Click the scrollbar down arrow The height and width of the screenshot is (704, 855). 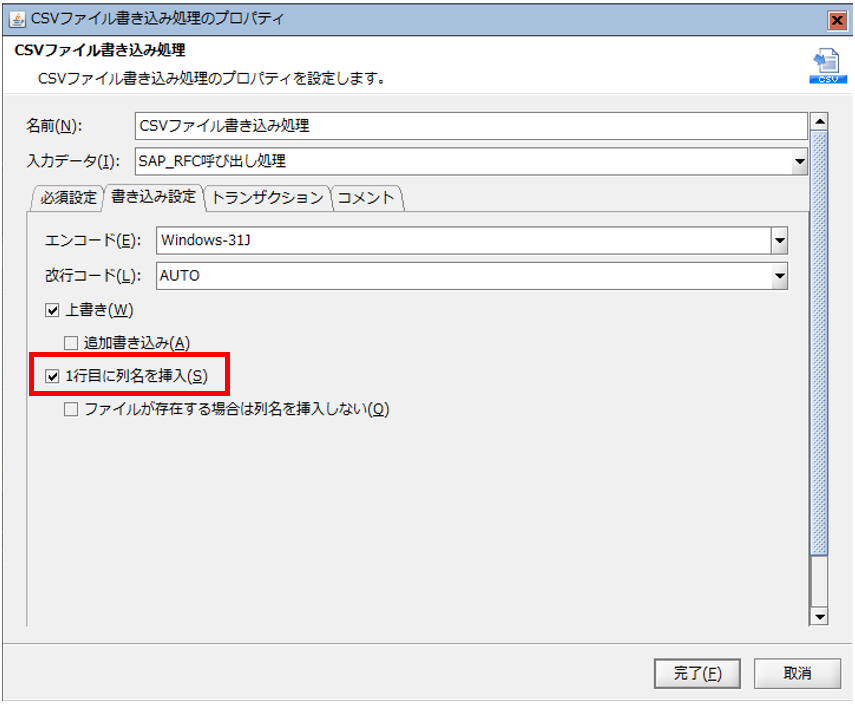(819, 617)
